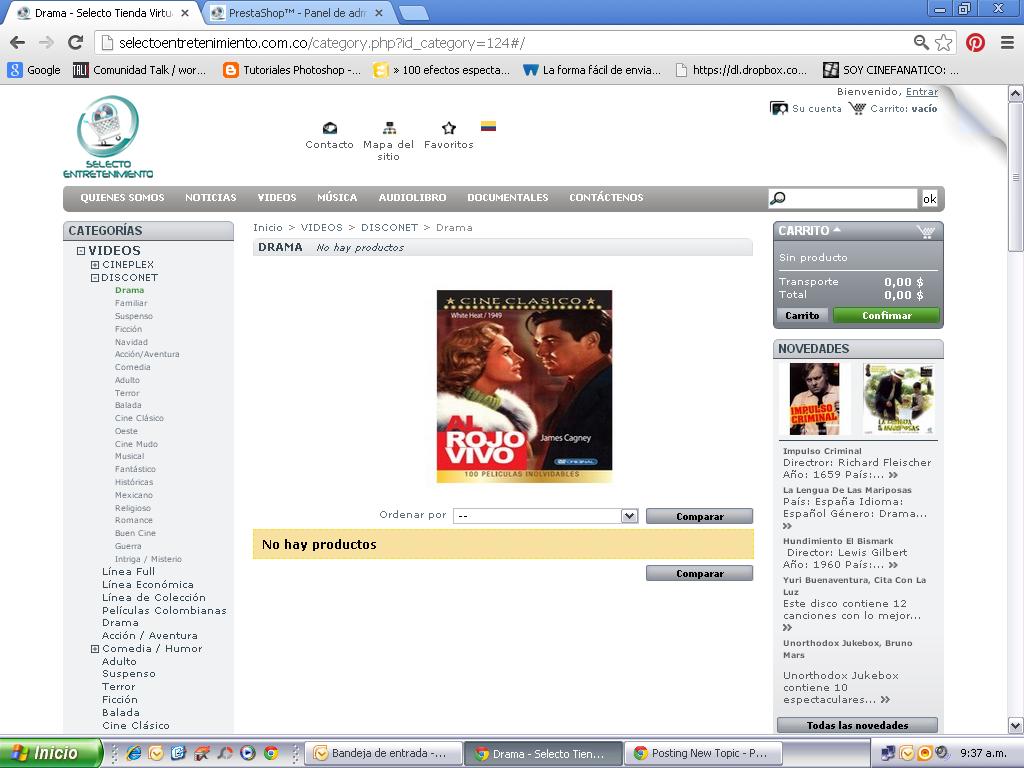Click the green Confirmar button
The height and width of the screenshot is (768, 1024).
886,315
